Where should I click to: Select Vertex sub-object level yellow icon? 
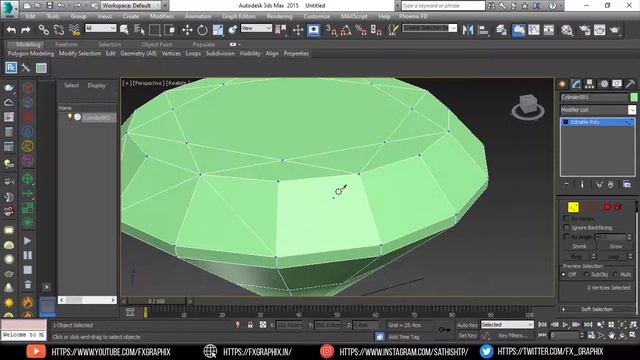click(573, 207)
